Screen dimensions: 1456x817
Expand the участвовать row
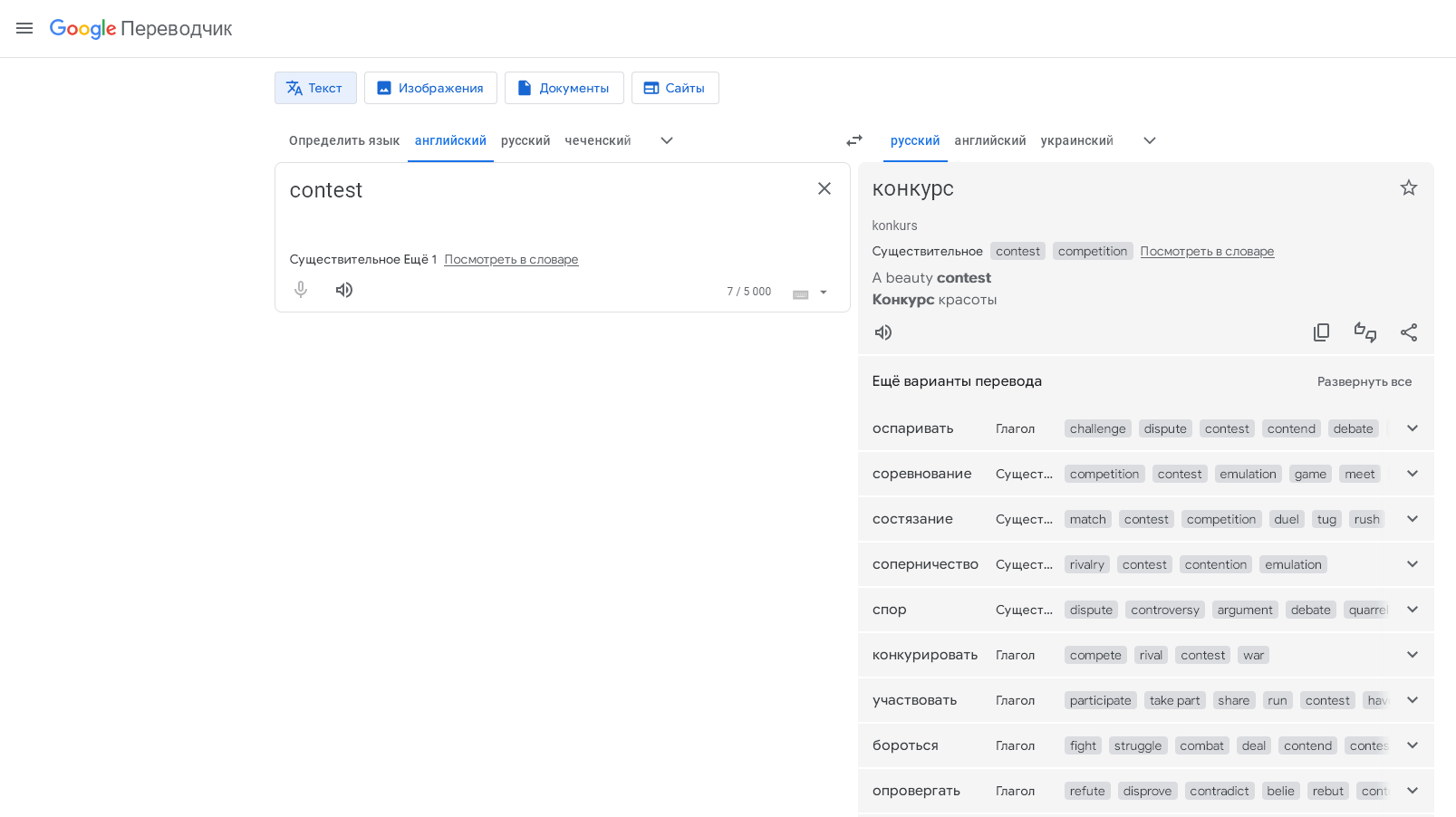[1413, 700]
